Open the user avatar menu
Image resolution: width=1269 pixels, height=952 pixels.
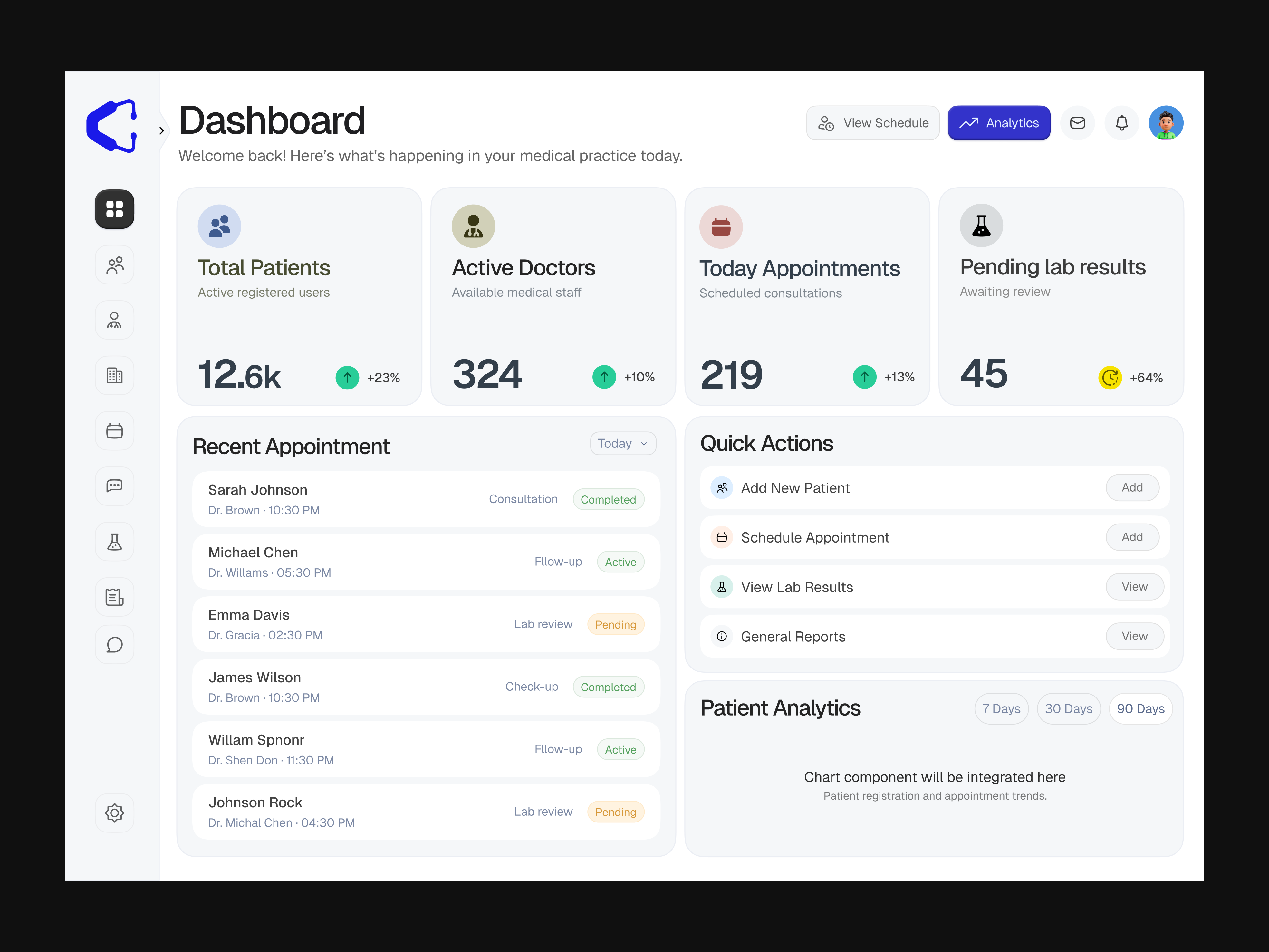coord(1166,123)
